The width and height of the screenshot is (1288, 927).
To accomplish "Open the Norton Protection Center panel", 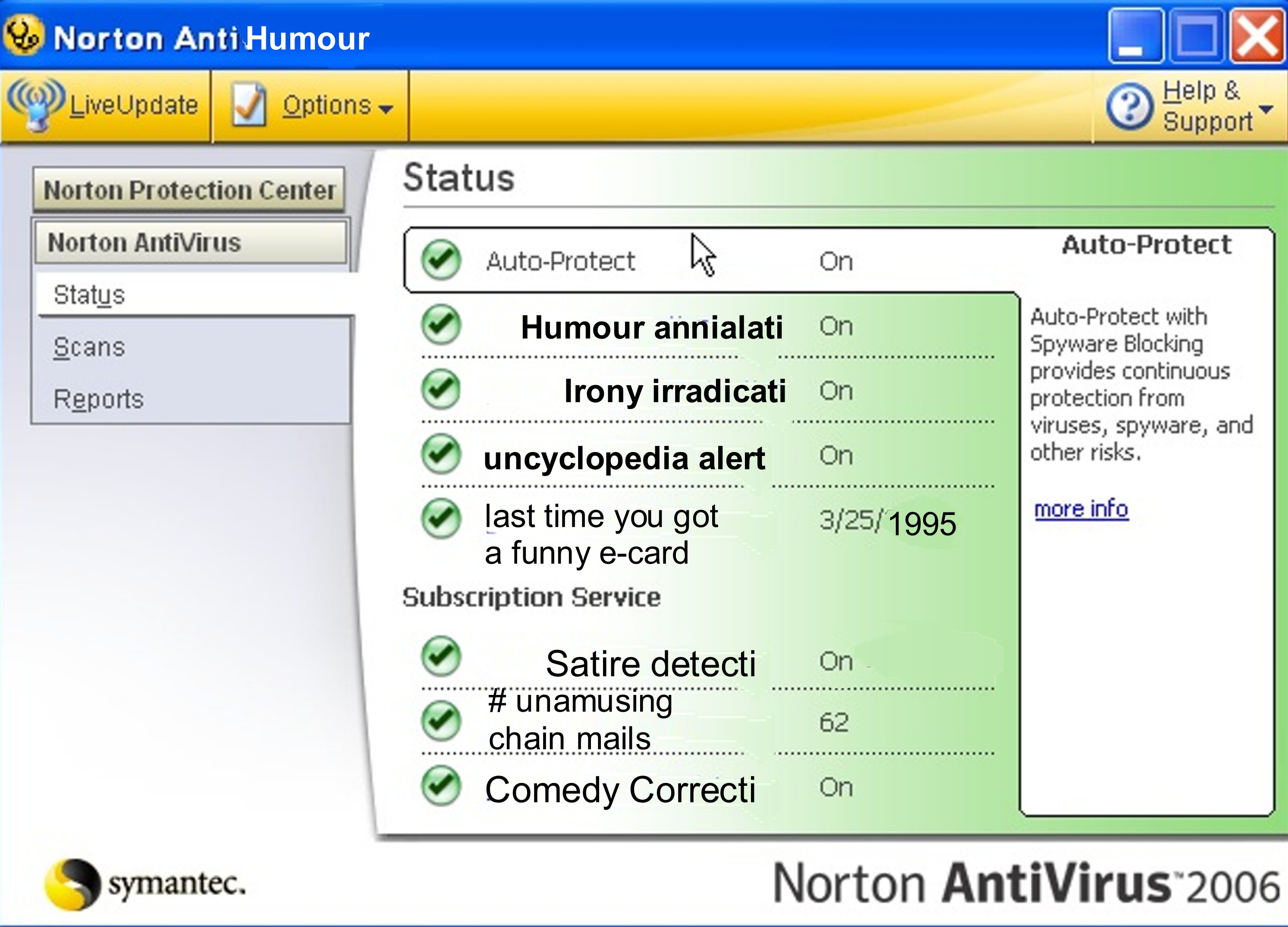I will pos(189,190).
